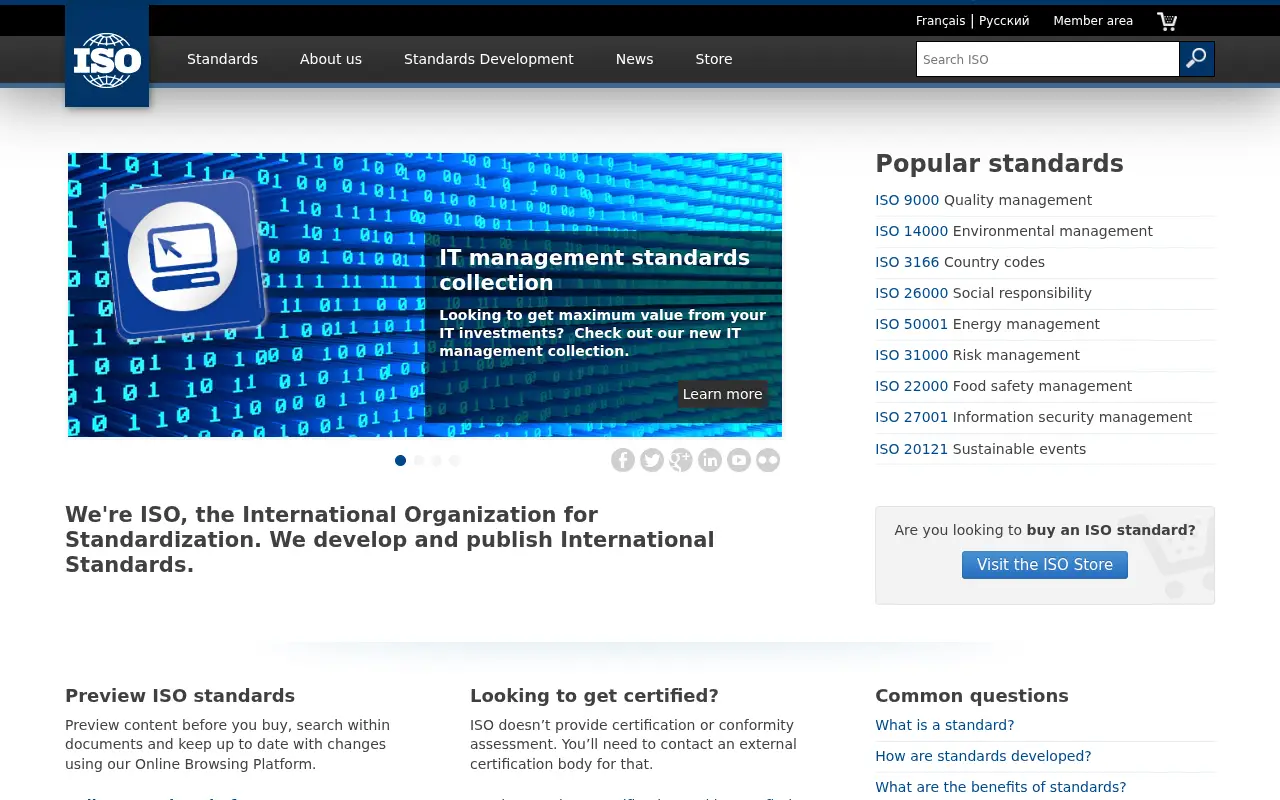1280x800 pixels.
Task: Select the second carousel slide dot
Action: [418, 460]
